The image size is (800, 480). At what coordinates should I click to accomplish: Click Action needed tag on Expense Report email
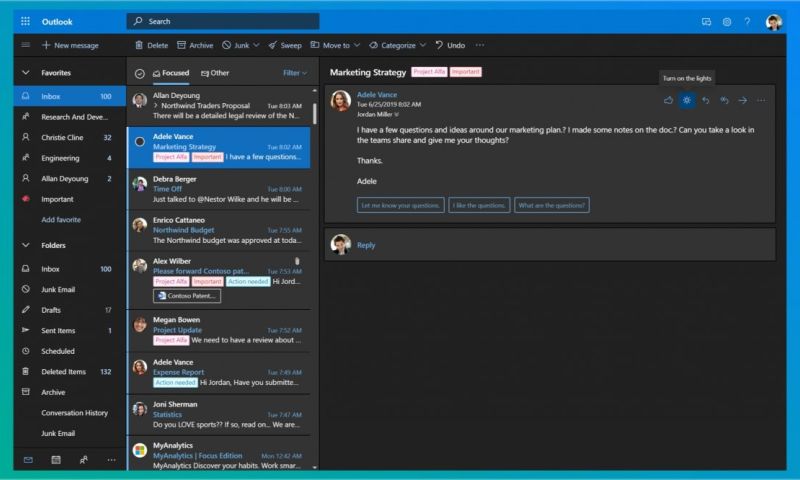(x=175, y=383)
